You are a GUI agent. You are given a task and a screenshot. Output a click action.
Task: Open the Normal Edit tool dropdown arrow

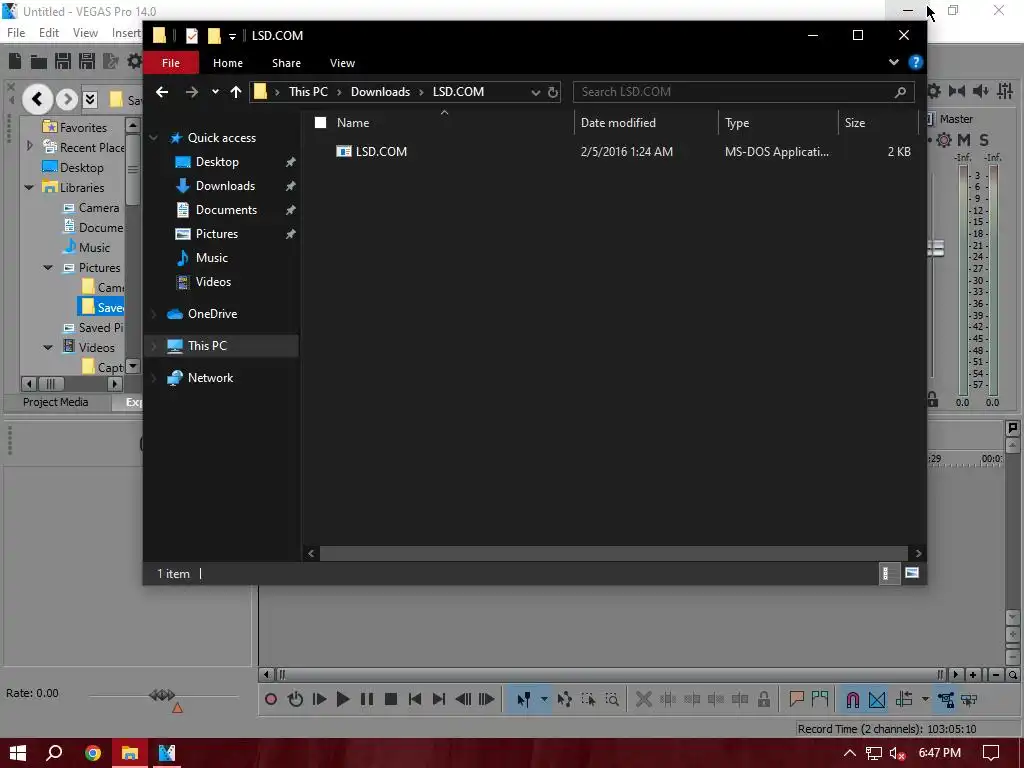tap(544, 699)
